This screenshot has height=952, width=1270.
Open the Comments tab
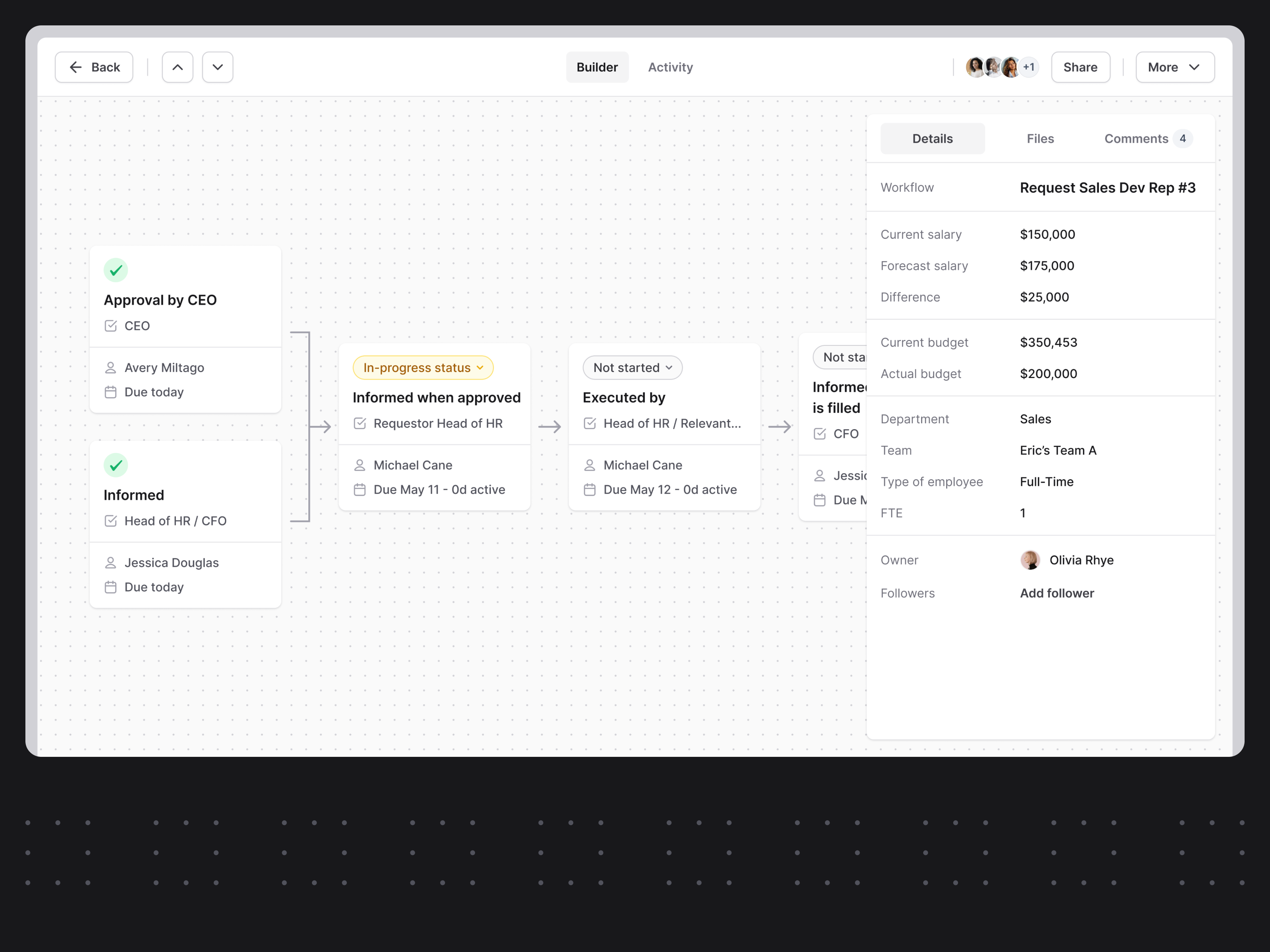[x=1148, y=138]
